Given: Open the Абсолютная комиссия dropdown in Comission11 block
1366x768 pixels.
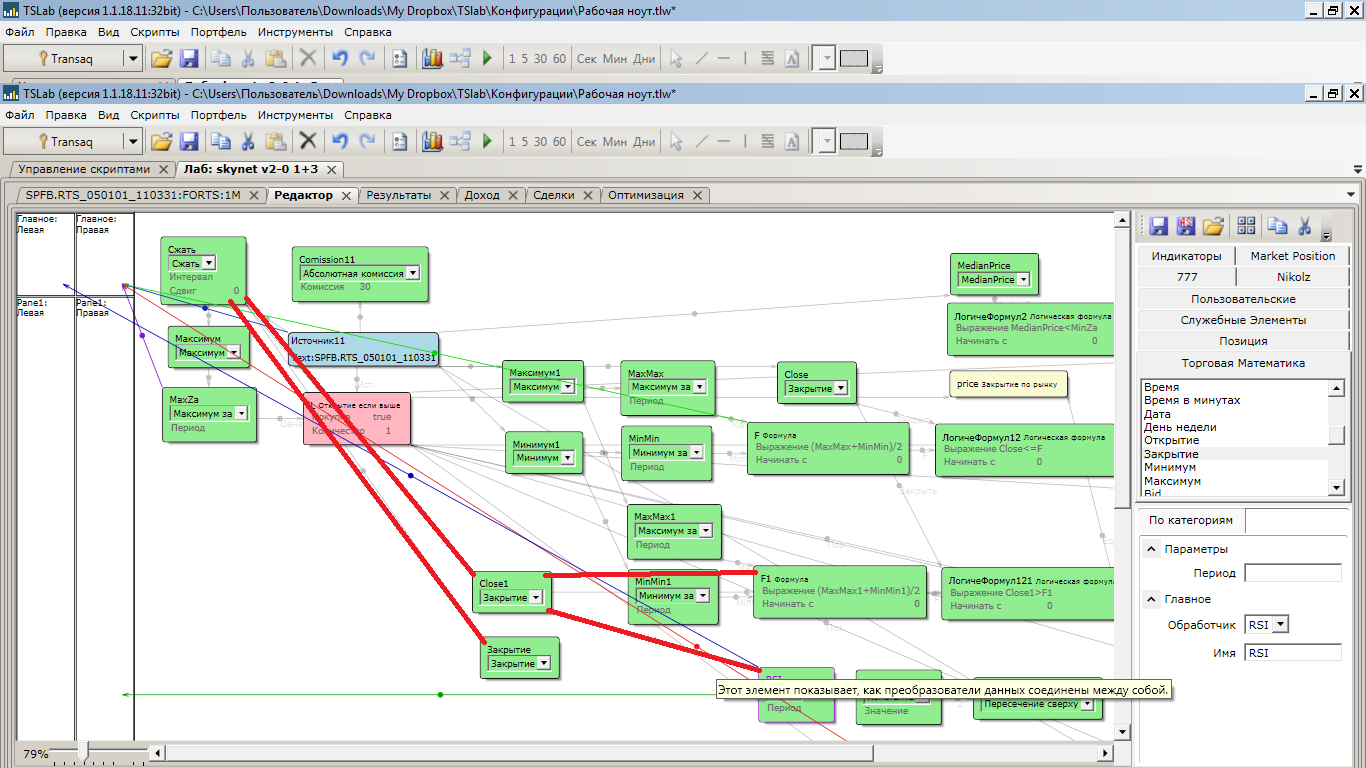Looking at the screenshot, I should [412, 273].
